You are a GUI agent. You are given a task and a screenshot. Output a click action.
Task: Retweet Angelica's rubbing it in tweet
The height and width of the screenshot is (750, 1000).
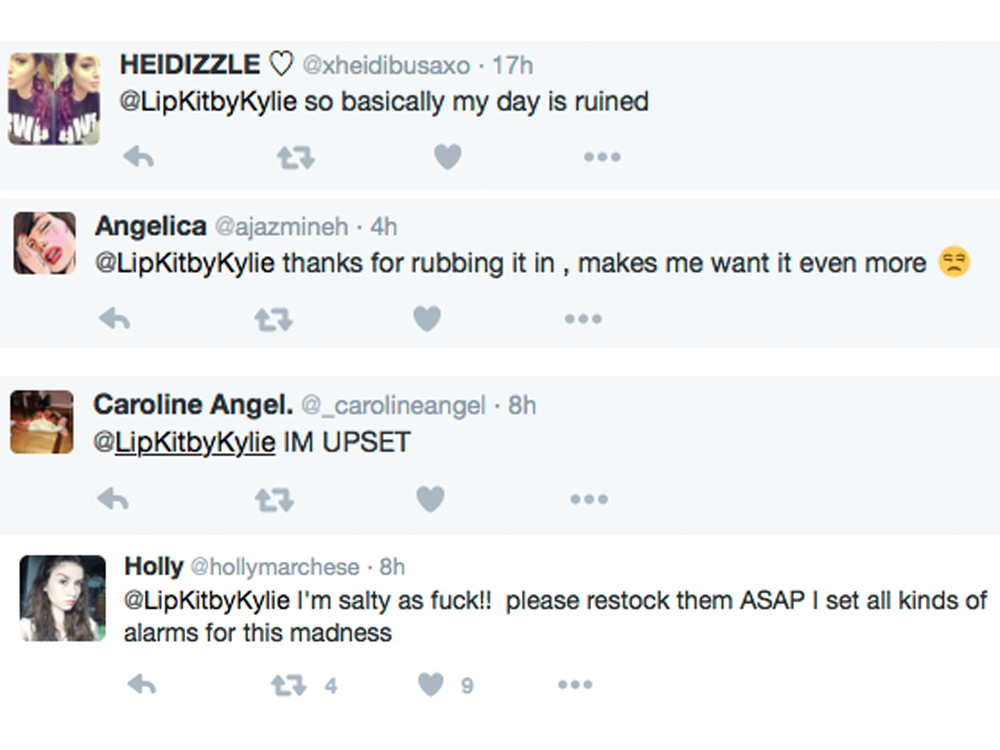coord(272,319)
